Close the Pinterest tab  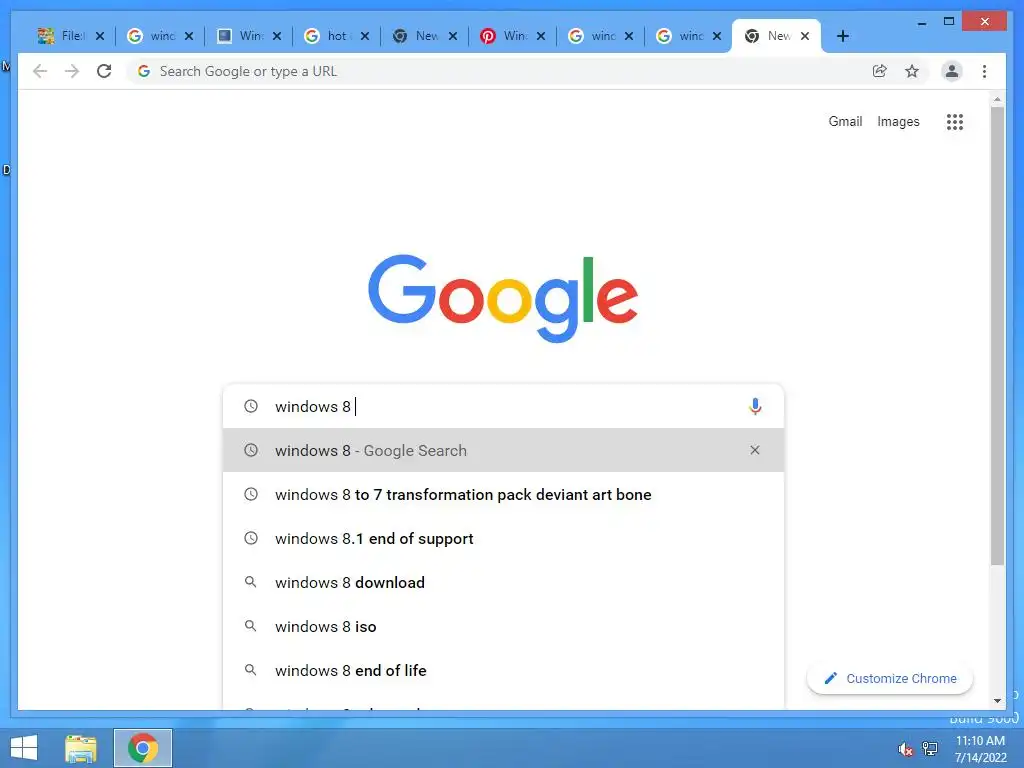[x=541, y=36]
